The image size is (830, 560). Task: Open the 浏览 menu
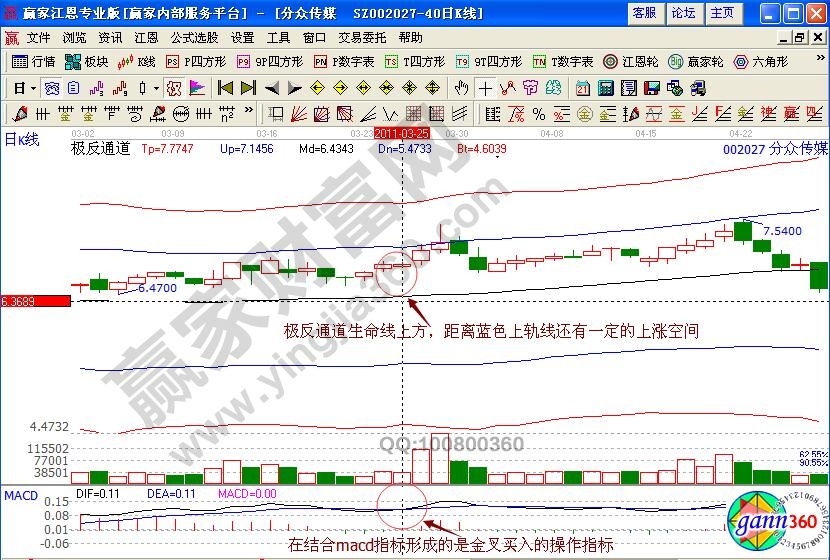[x=74, y=38]
